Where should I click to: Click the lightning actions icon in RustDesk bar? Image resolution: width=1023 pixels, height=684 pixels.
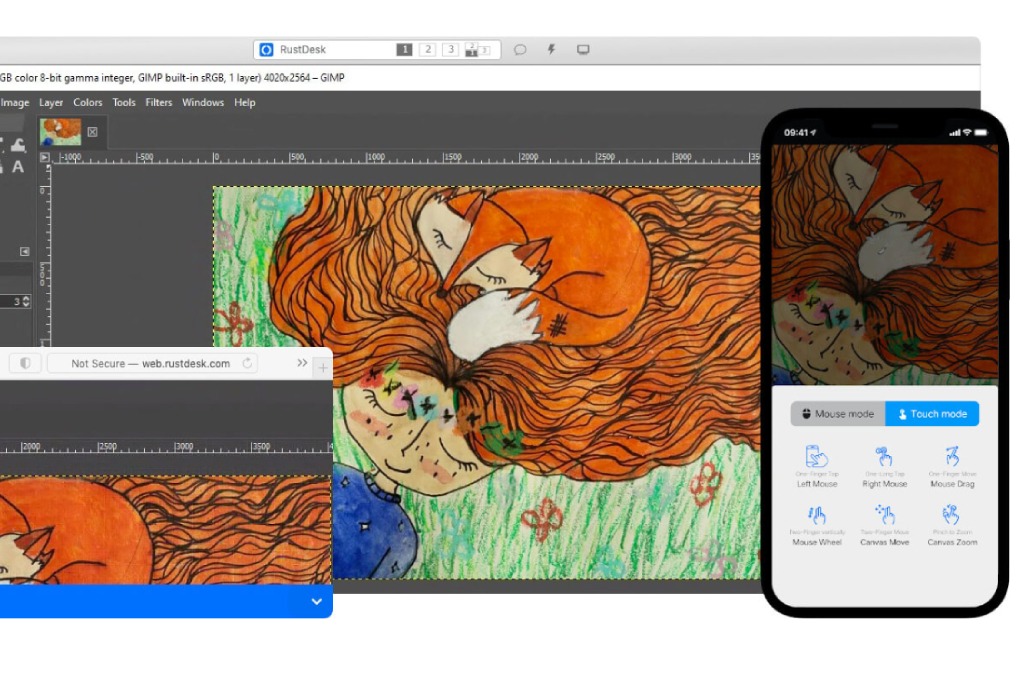click(552, 50)
